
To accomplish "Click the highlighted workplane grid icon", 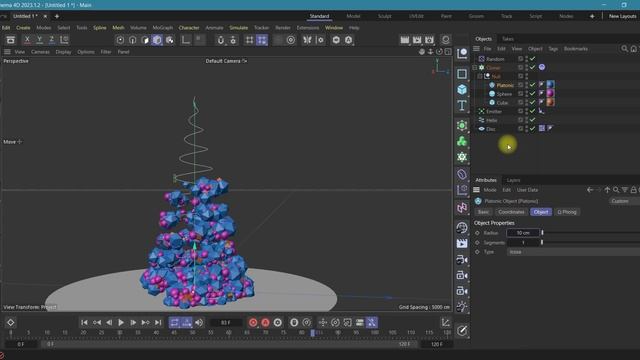I will [x=262, y=40].
